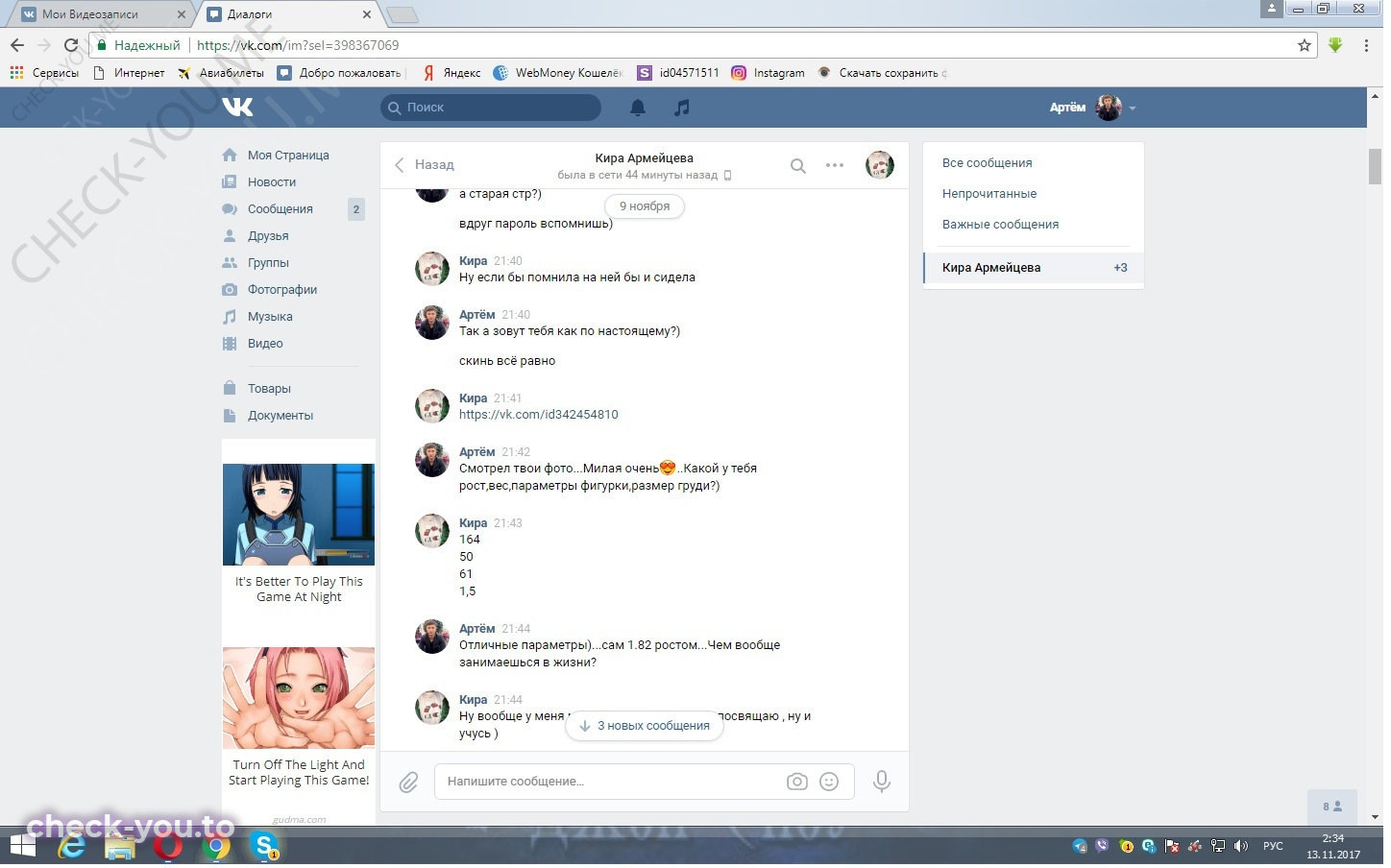Open a new browser tab

(x=402, y=14)
